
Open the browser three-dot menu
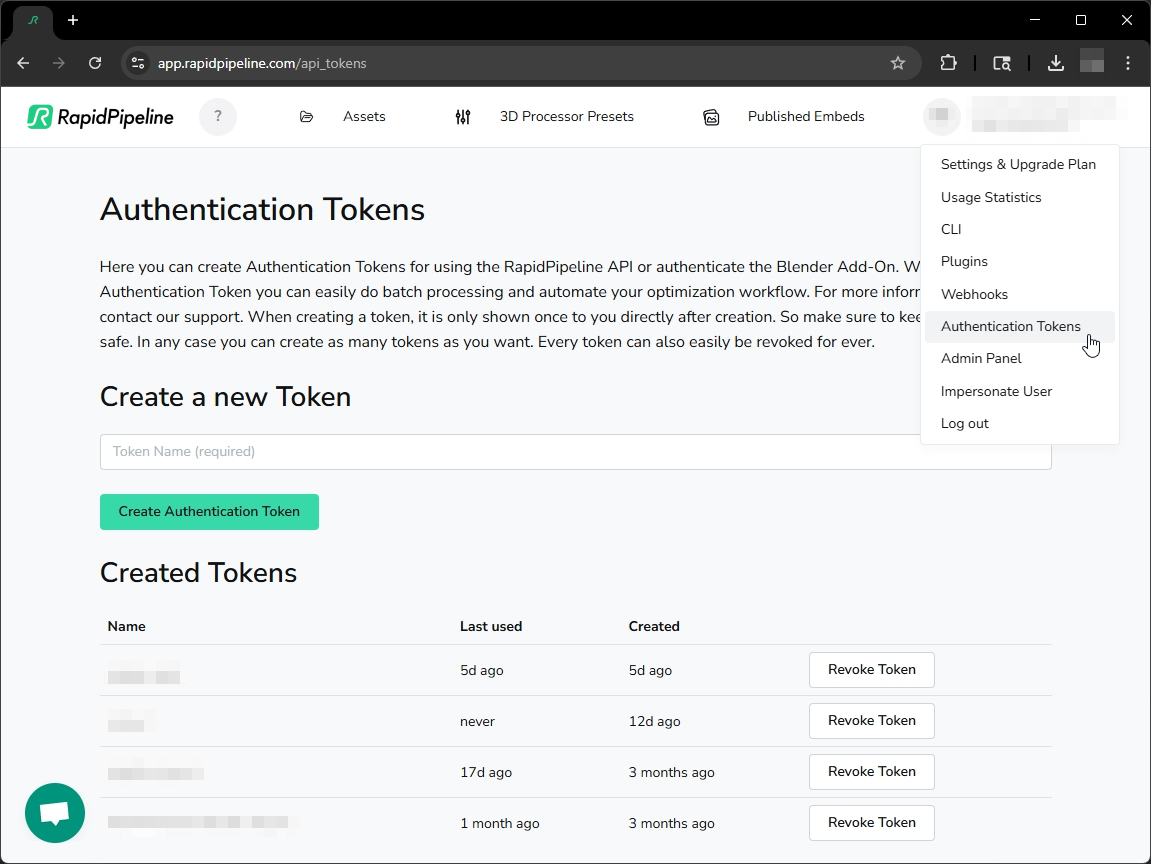tap(1128, 63)
